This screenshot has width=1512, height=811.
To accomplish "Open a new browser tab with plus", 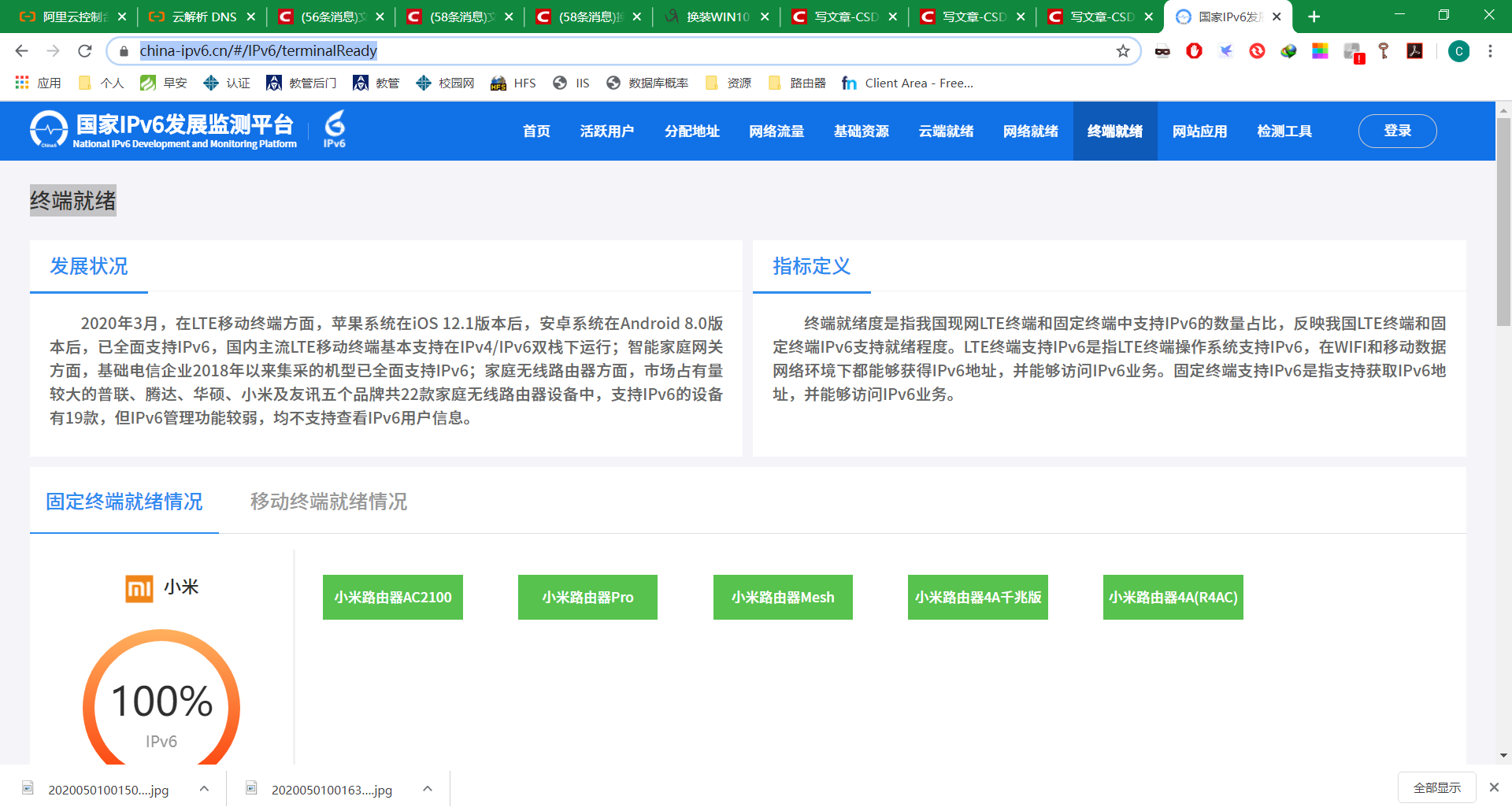I will 1314,17.
